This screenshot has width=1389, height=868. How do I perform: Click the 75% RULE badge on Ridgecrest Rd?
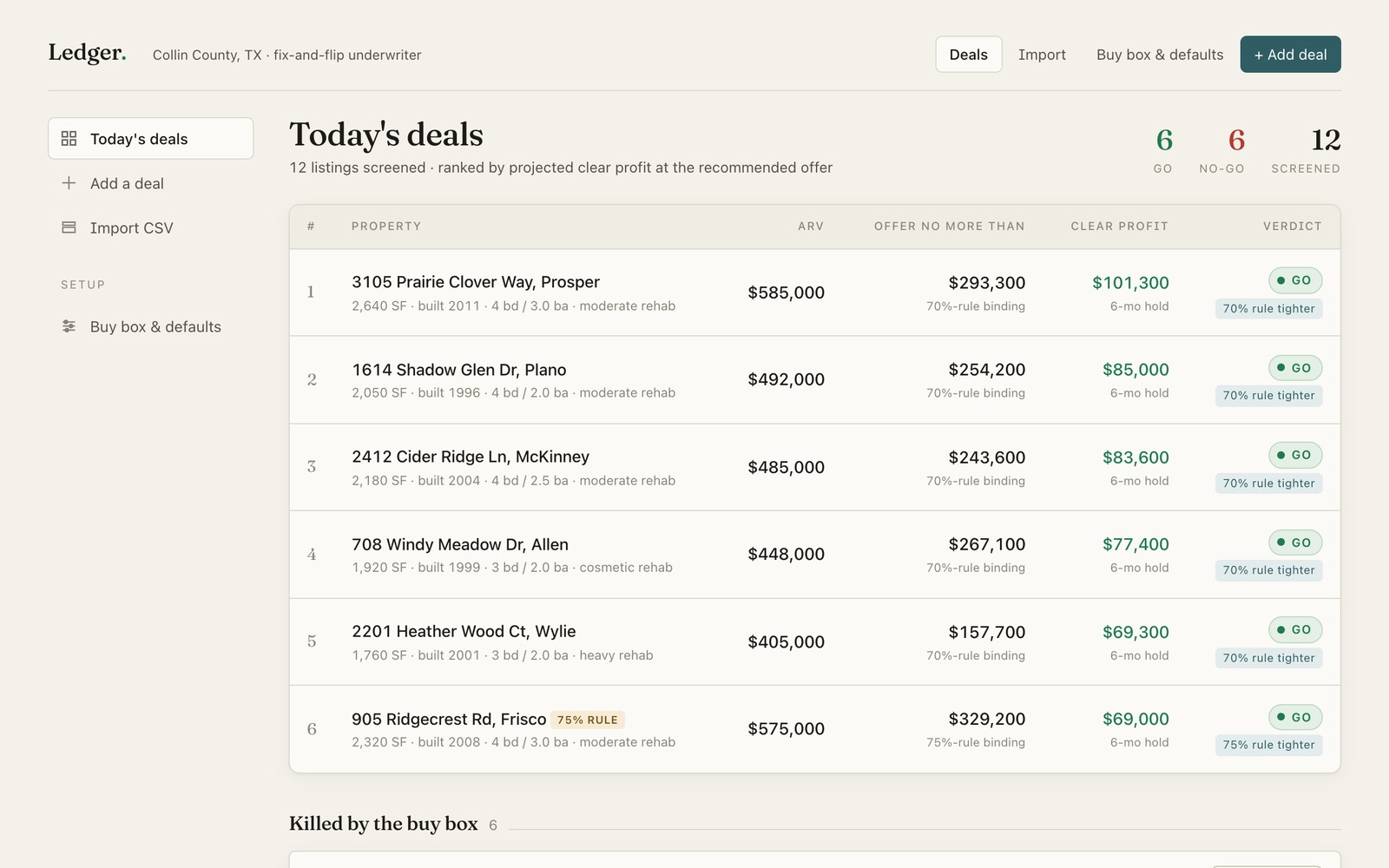pyautogui.click(x=588, y=720)
